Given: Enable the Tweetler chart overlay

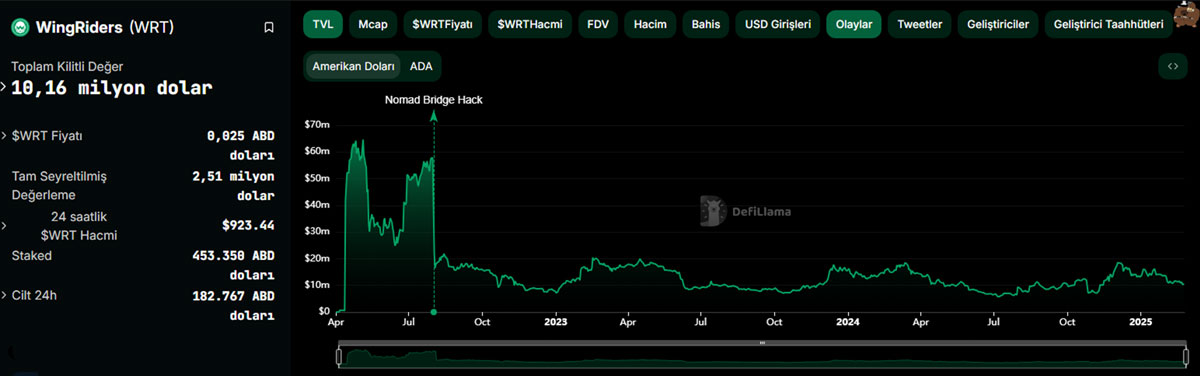Looking at the screenshot, I should (x=920, y=24).
